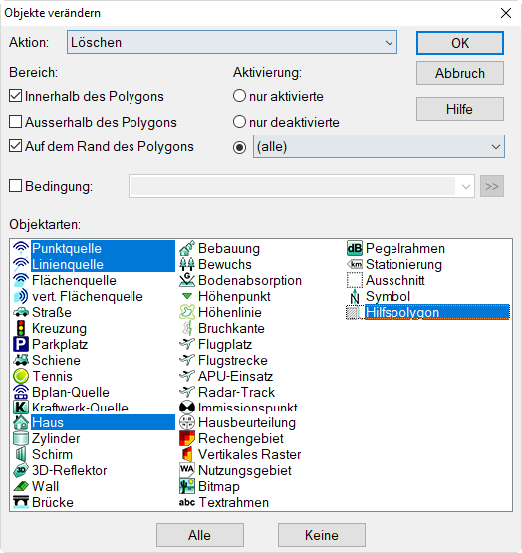Pick the Rechengebiet red grid icon
The image size is (522, 553).
(187, 438)
